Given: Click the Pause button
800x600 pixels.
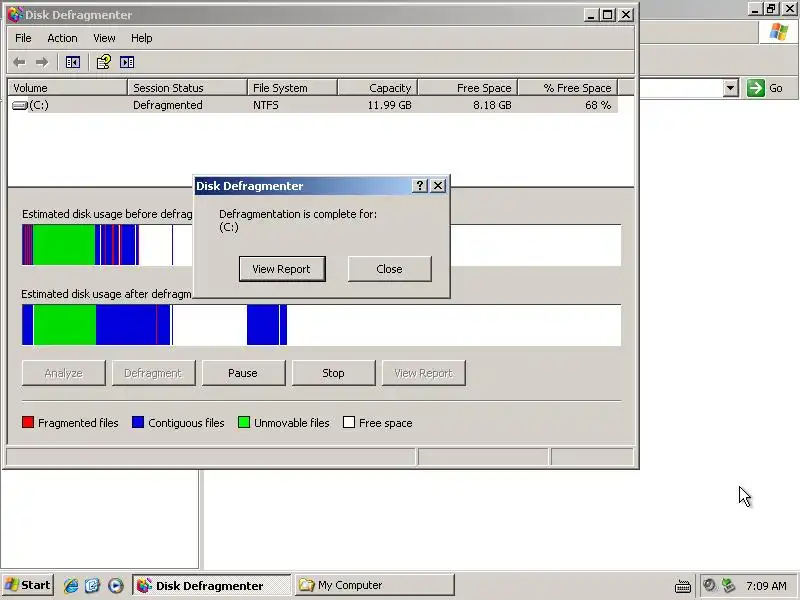Looking at the screenshot, I should tap(243, 373).
